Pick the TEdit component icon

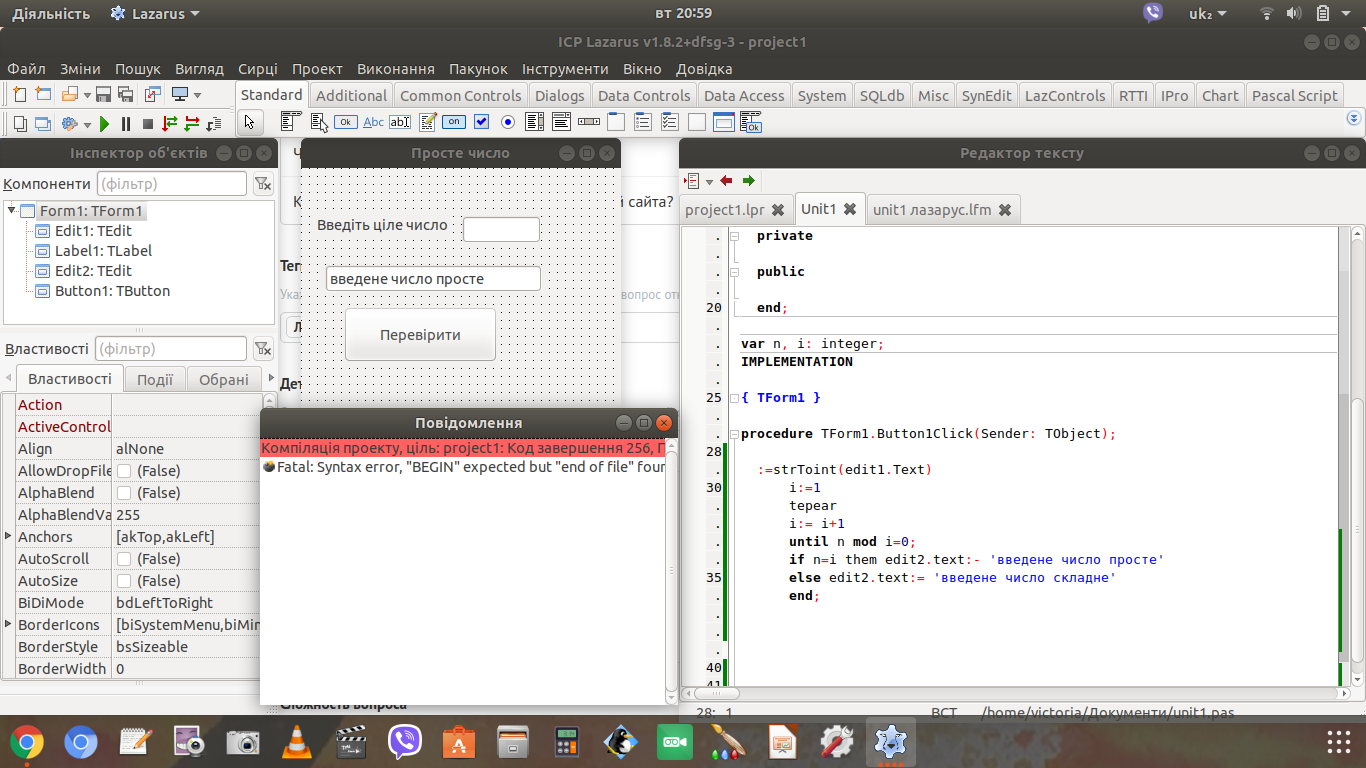coord(400,122)
